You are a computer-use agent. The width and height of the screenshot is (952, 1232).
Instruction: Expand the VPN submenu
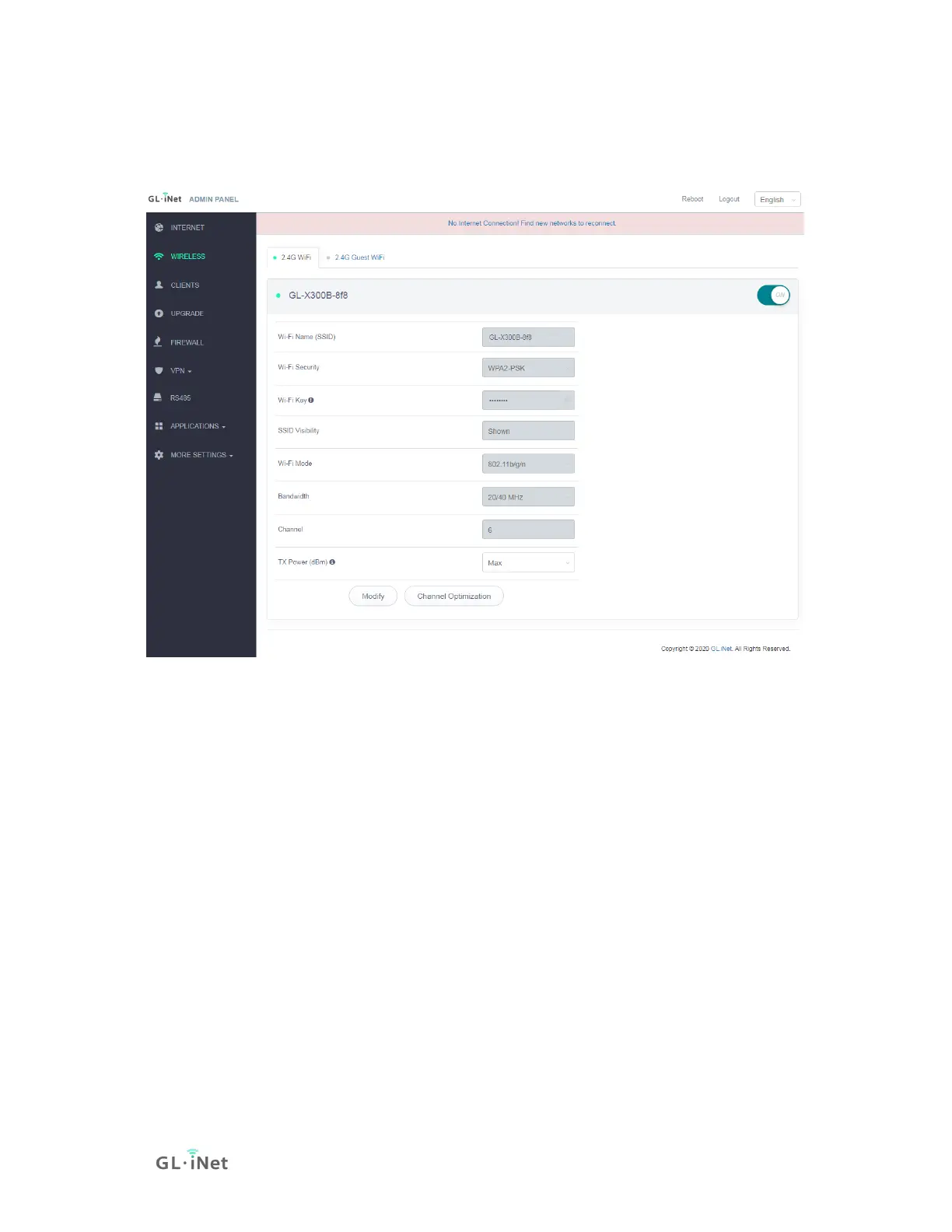180,371
